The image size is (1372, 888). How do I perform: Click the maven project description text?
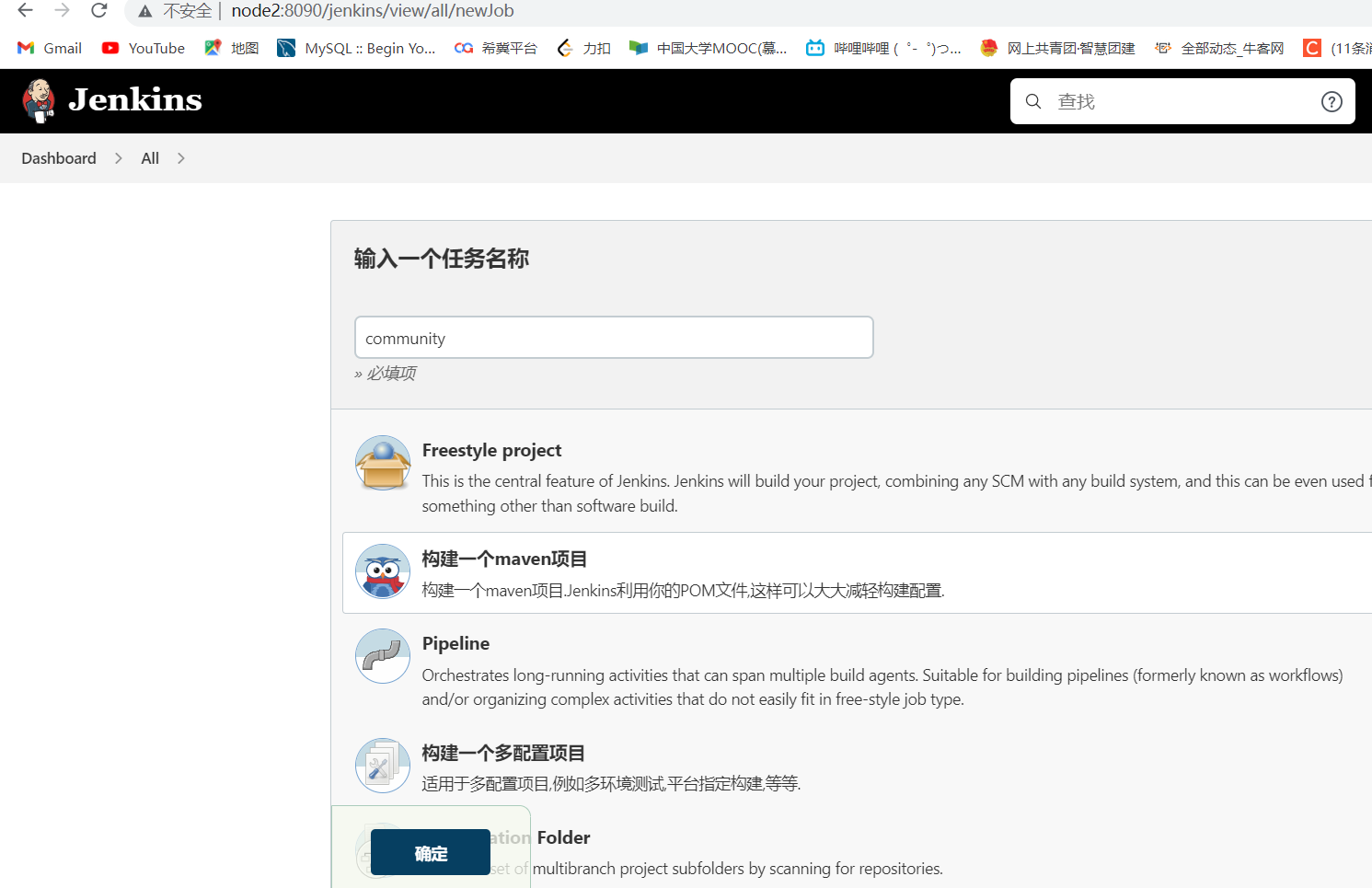tap(684, 590)
